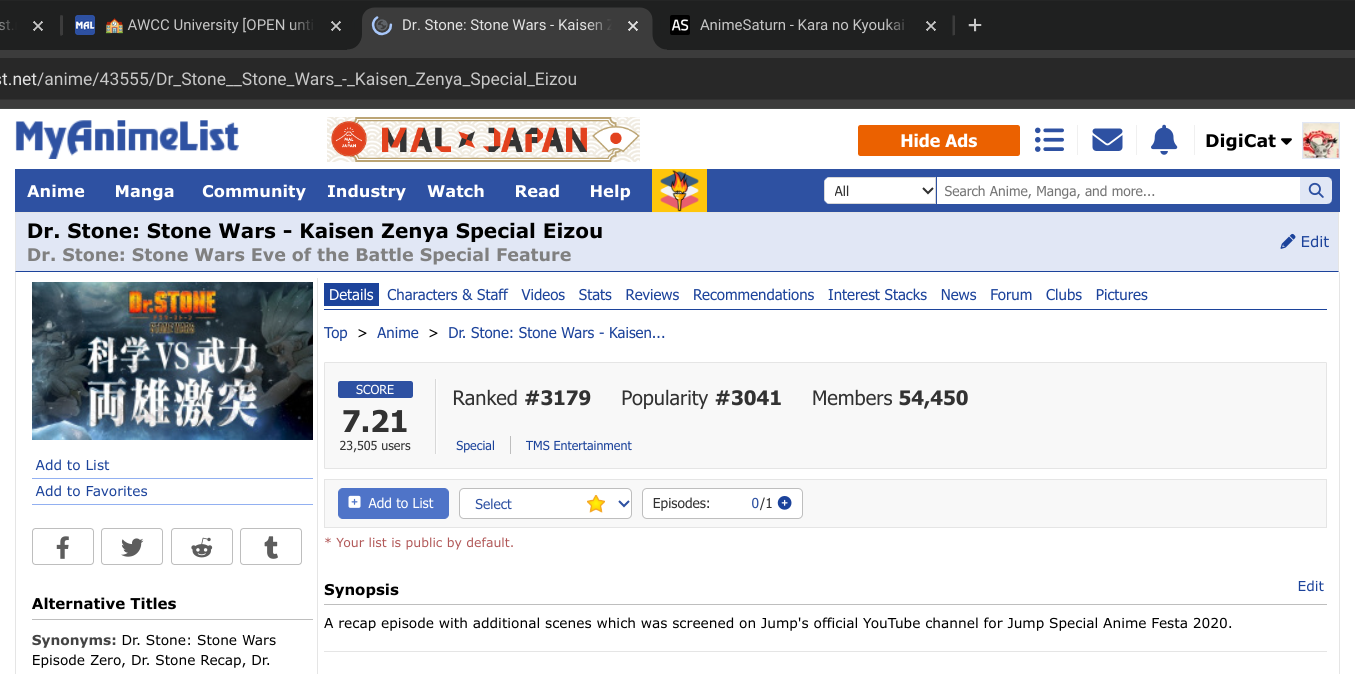Click the search magnifier button
The height and width of the screenshot is (674, 1355).
tap(1315, 191)
